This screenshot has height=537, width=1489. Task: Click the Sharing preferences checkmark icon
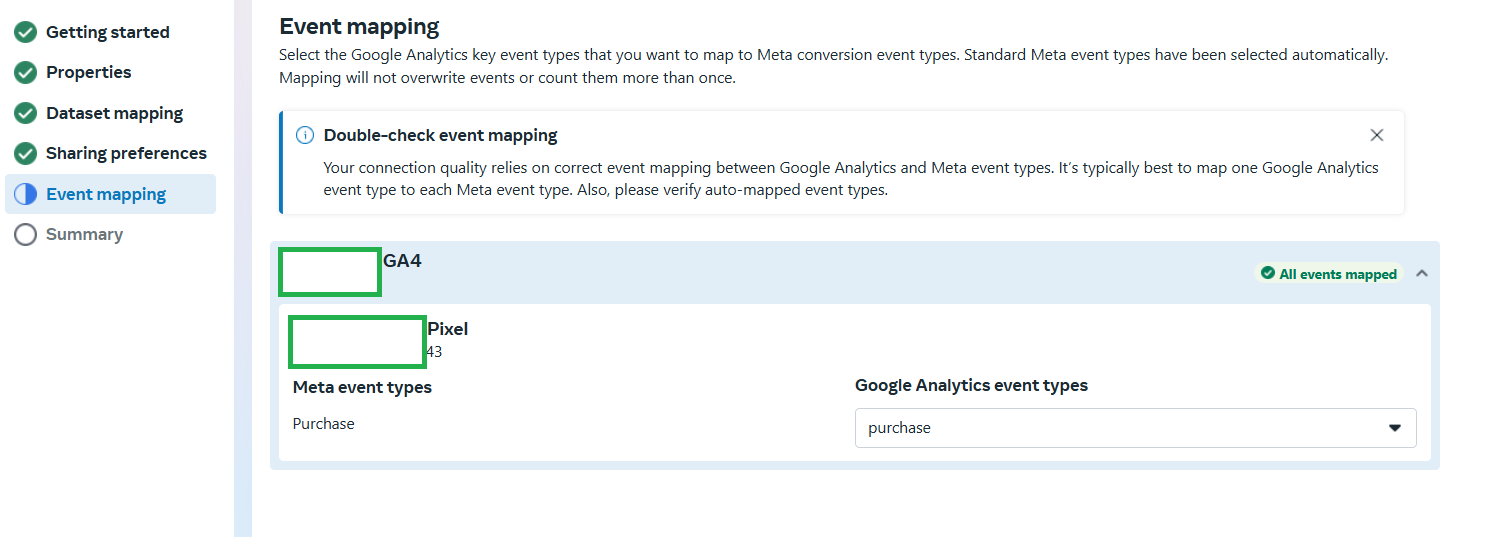(x=26, y=153)
